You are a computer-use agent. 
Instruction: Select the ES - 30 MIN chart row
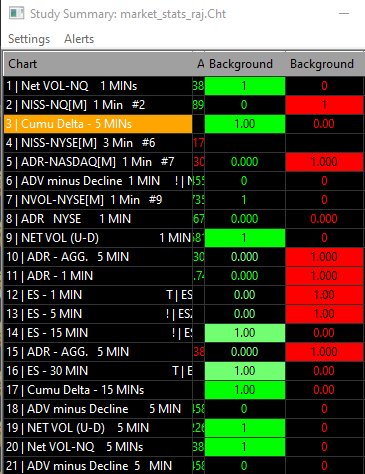[x=98, y=371]
